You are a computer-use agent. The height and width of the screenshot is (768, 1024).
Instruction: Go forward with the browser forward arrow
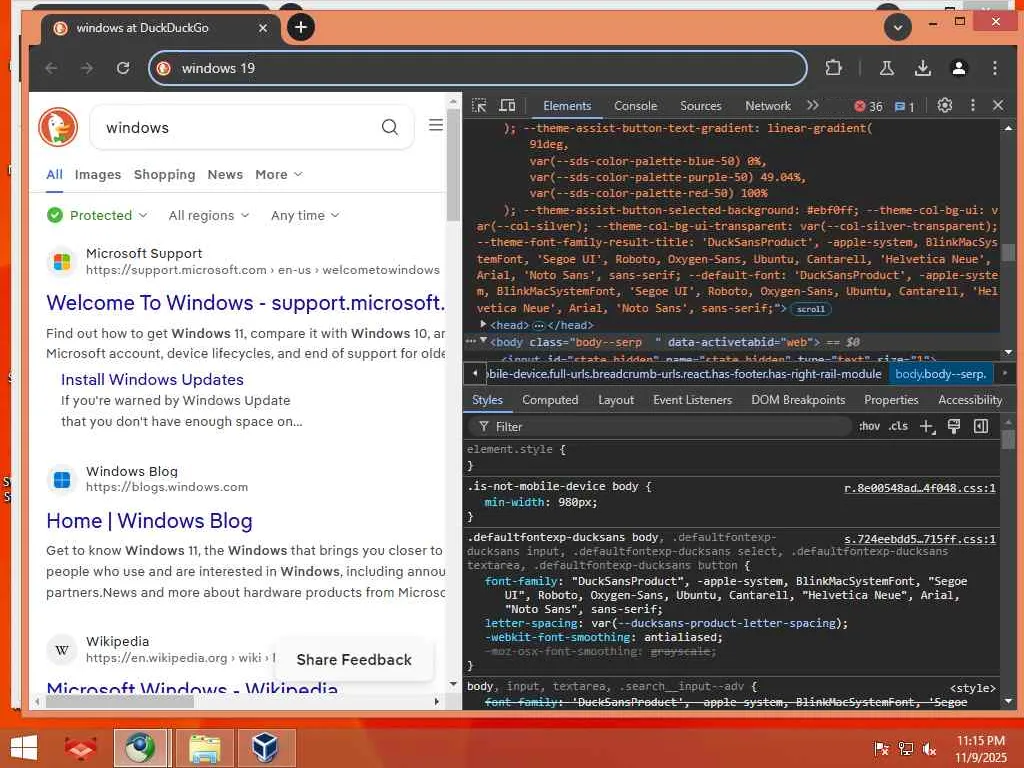[x=86, y=68]
